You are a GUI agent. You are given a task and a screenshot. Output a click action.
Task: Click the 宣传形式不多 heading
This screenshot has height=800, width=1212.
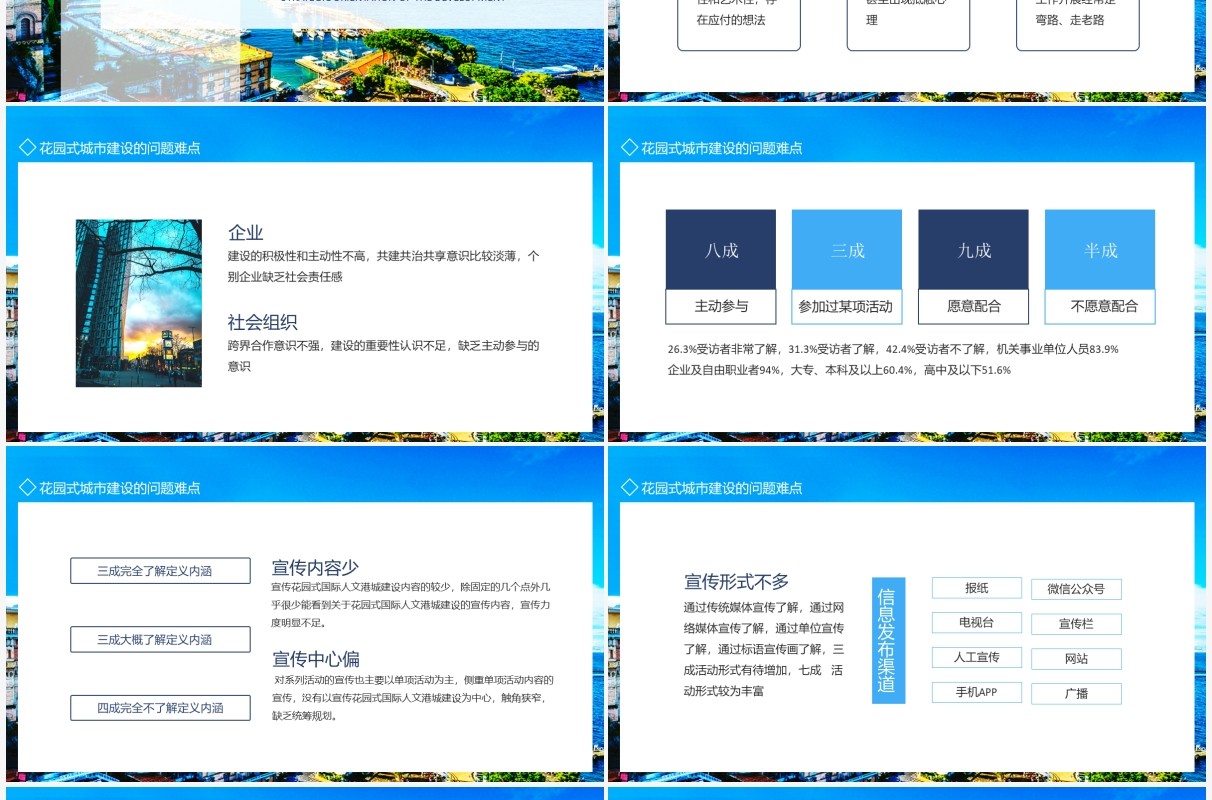(737, 581)
